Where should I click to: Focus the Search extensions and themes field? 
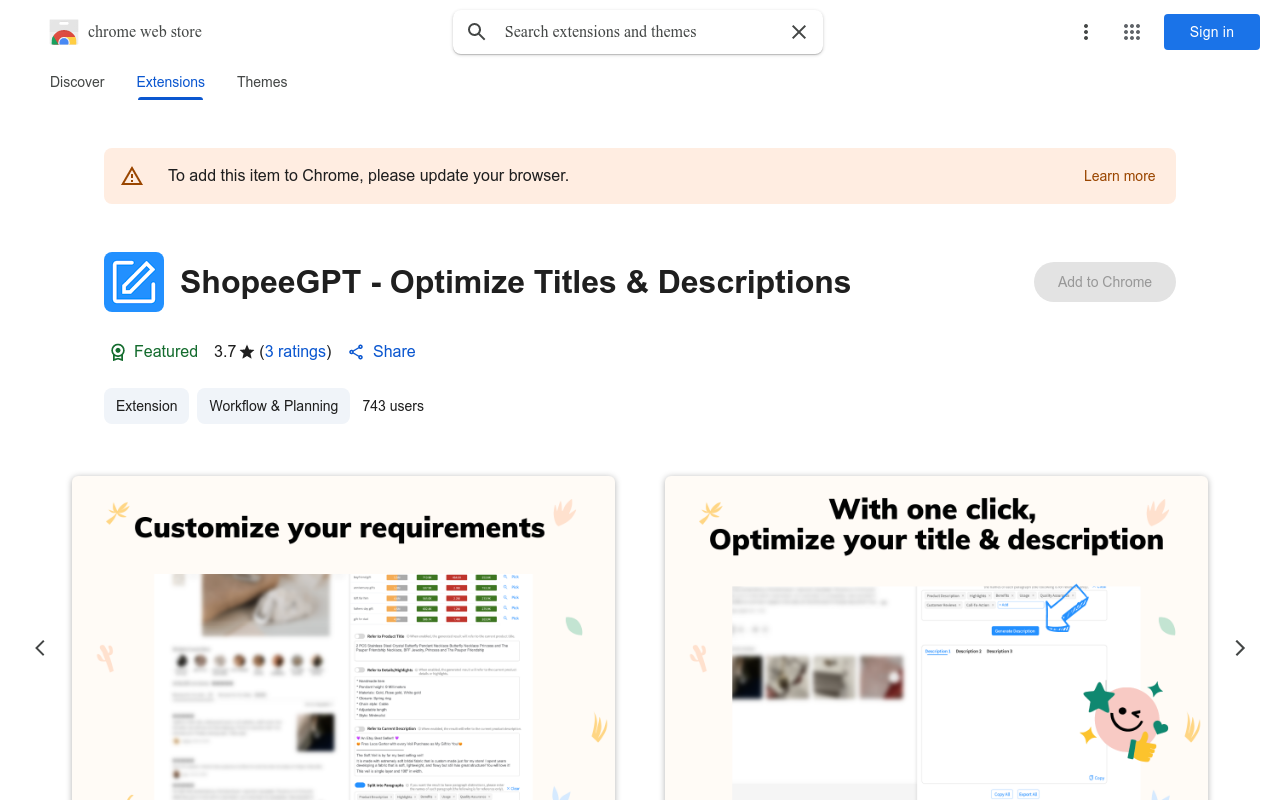click(x=638, y=32)
